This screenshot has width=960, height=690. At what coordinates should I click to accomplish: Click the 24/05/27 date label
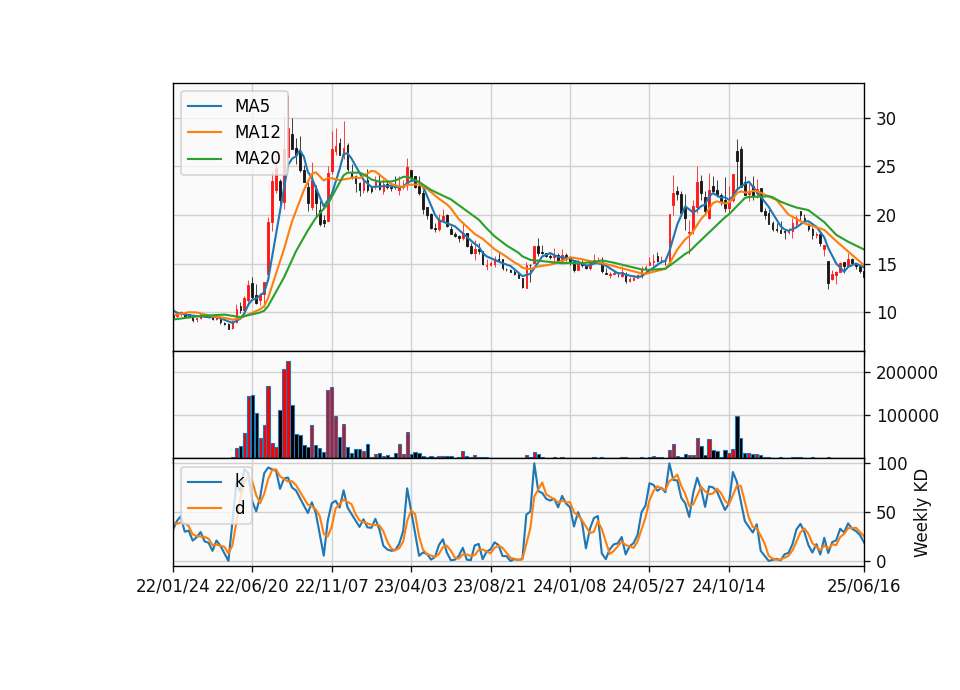tap(649, 586)
